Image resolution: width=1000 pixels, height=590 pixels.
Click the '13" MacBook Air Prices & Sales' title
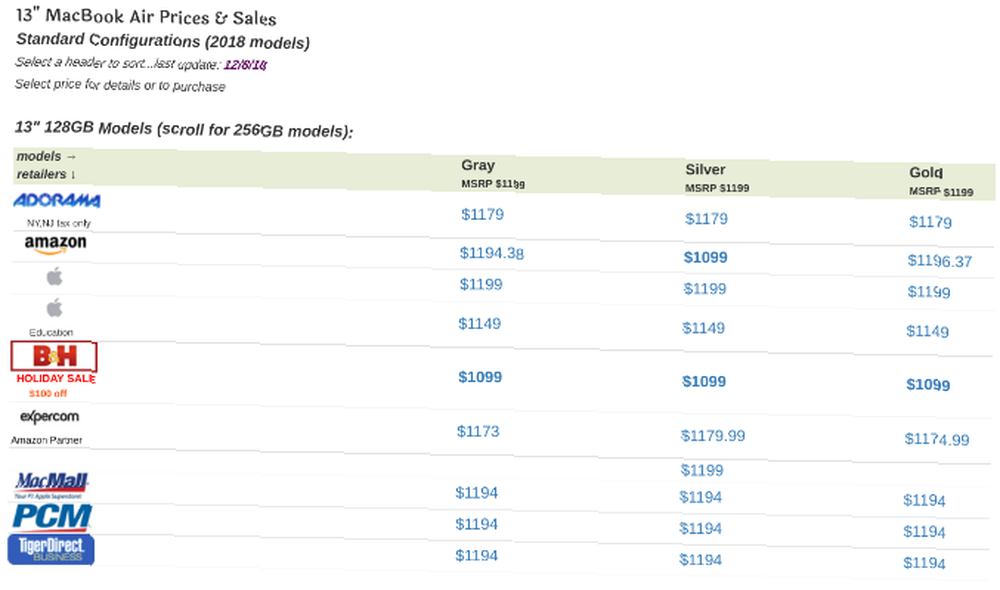pyautogui.click(x=146, y=17)
